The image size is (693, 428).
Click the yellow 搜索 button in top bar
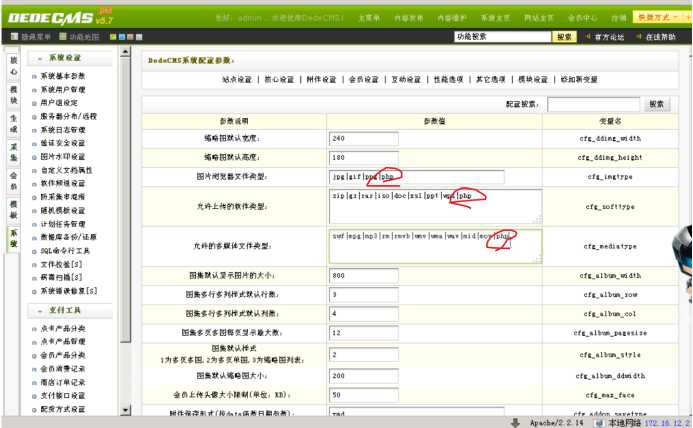click(564, 37)
